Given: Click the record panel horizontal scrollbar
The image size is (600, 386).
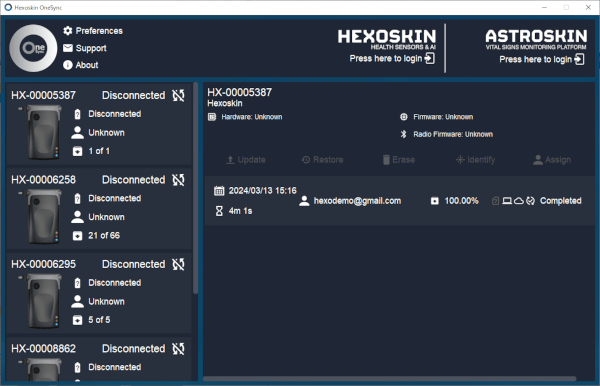Looking at the screenshot, I should tap(390, 379).
